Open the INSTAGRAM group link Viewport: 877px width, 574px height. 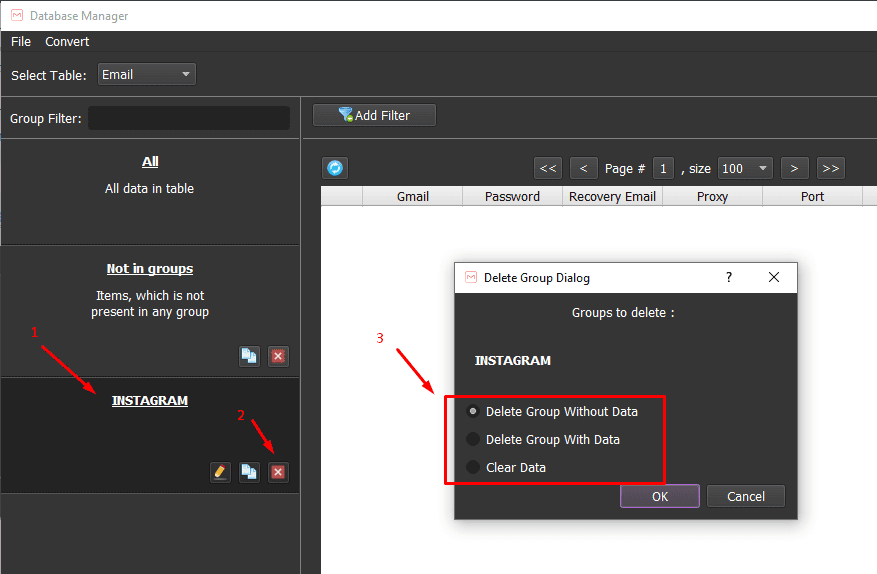(150, 401)
